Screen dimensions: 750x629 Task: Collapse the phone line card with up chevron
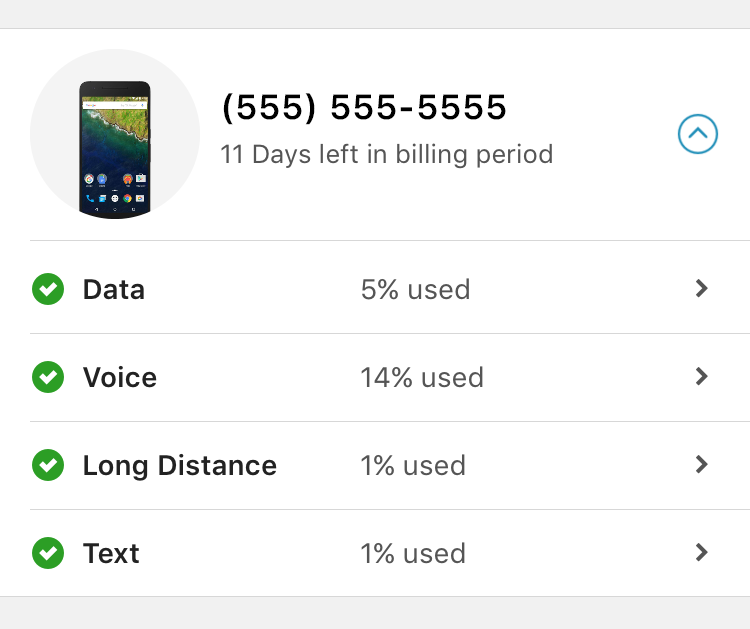coord(697,134)
